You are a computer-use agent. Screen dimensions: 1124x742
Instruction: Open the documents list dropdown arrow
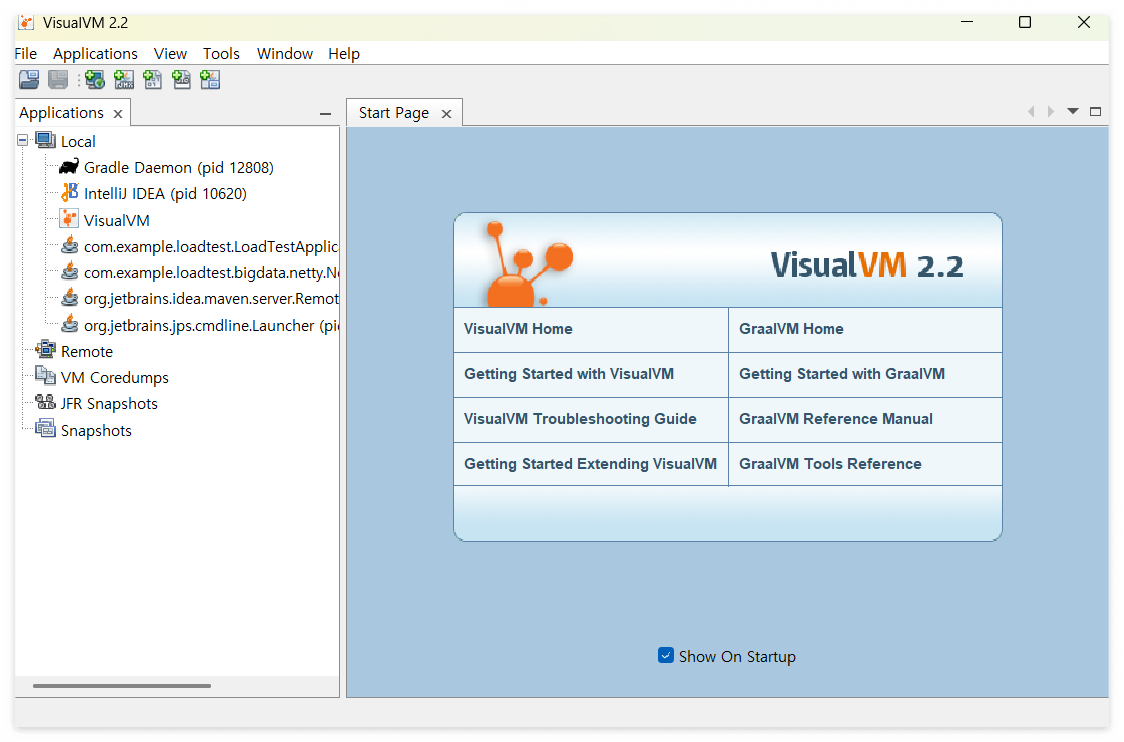point(1073,111)
